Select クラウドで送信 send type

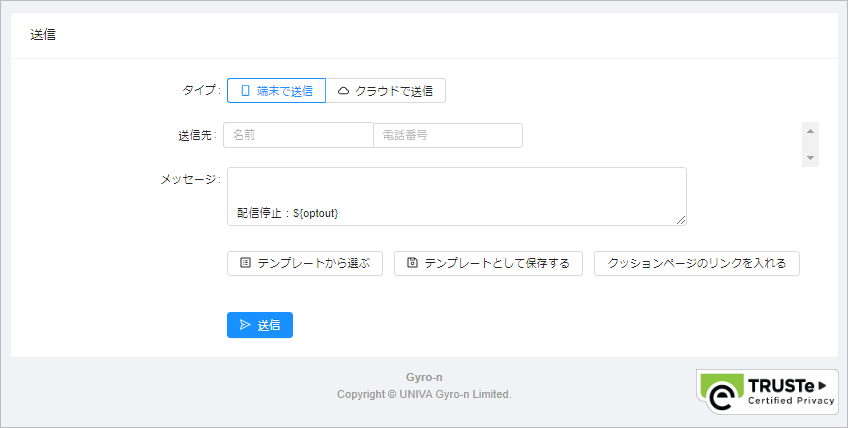pos(386,90)
